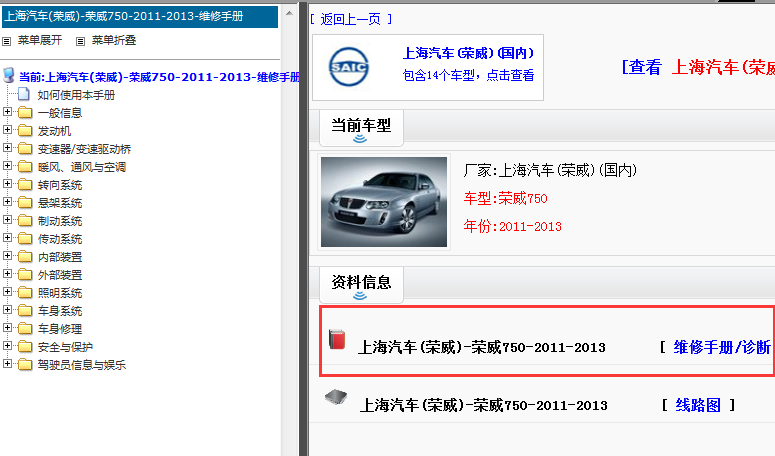Click the 悬架系统 folder icon

tap(25, 203)
